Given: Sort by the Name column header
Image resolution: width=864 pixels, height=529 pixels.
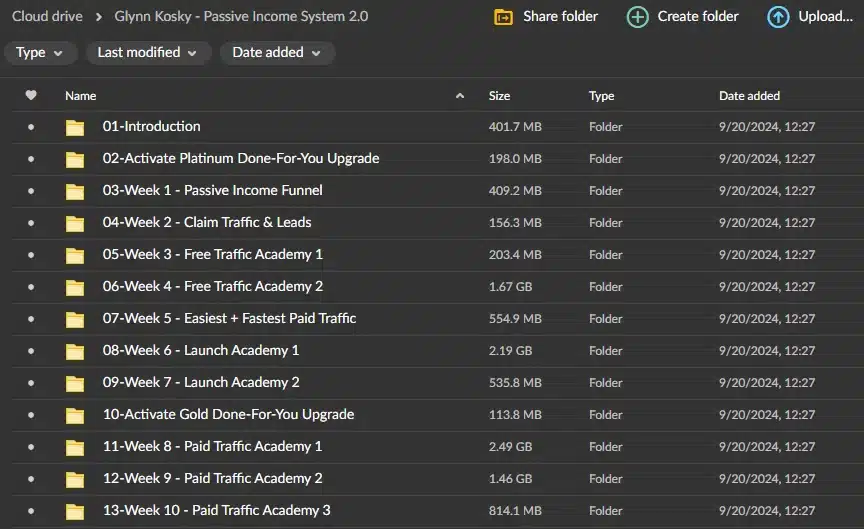Looking at the screenshot, I should click(80, 96).
